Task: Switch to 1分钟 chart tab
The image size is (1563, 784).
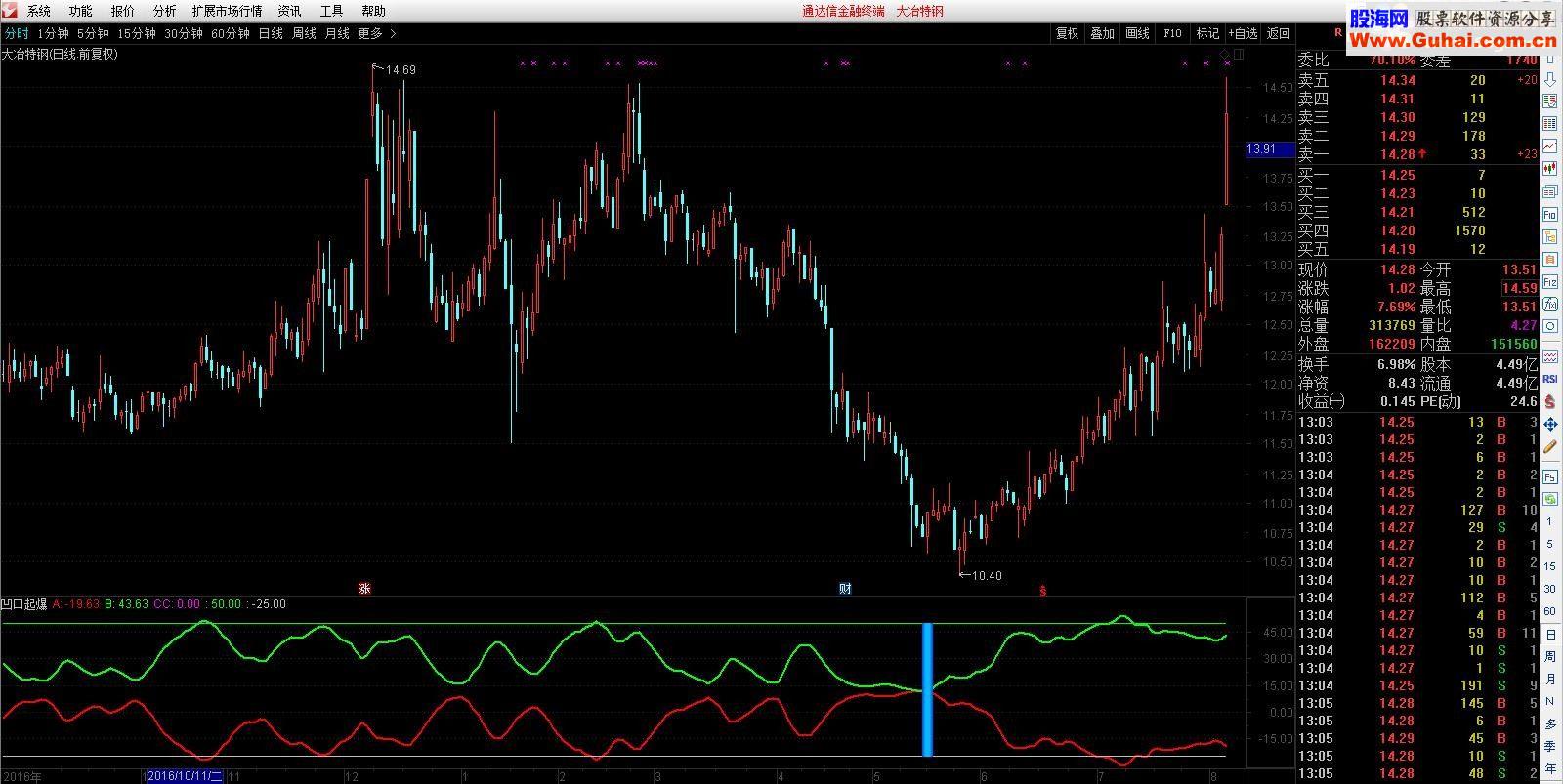Action: 54,33
